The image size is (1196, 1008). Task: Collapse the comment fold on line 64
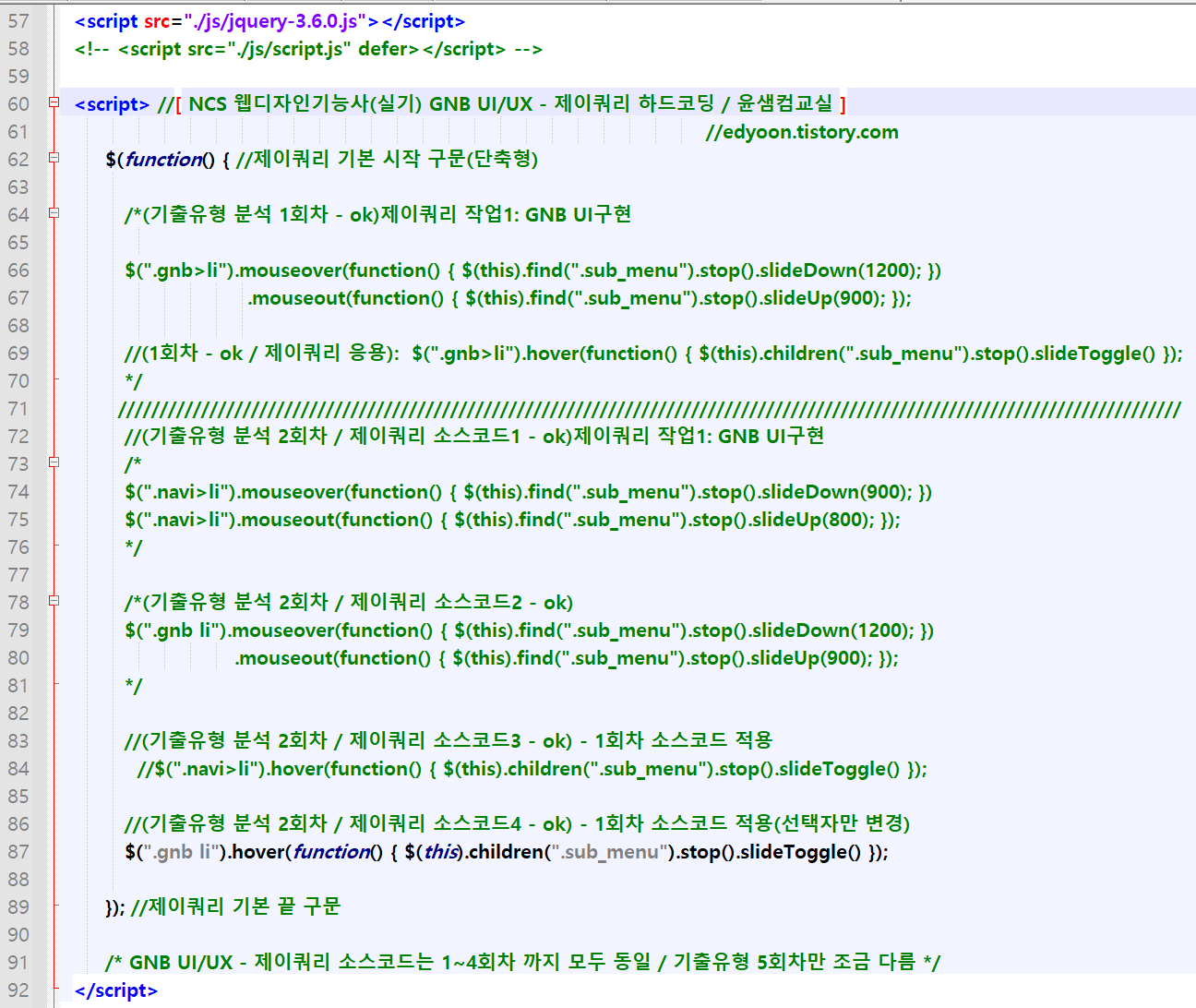point(54,213)
